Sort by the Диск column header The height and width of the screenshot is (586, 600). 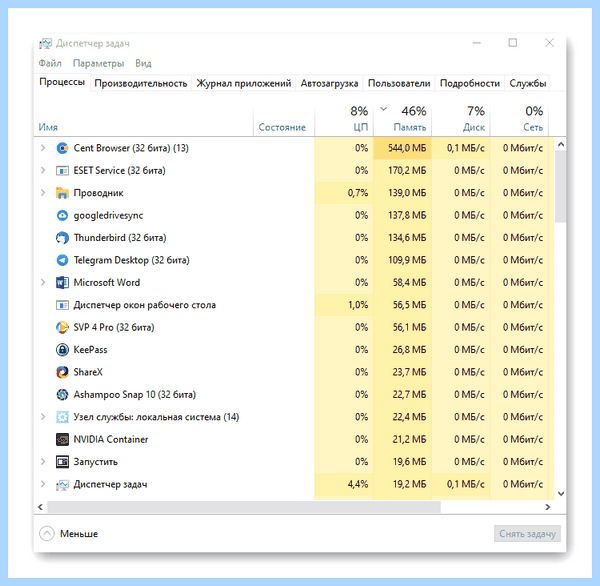[x=461, y=119]
